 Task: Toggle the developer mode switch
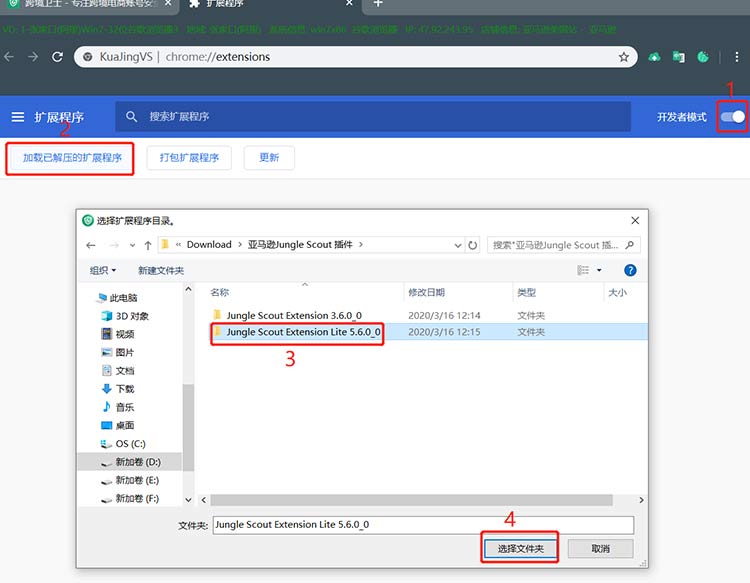[733, 117]
